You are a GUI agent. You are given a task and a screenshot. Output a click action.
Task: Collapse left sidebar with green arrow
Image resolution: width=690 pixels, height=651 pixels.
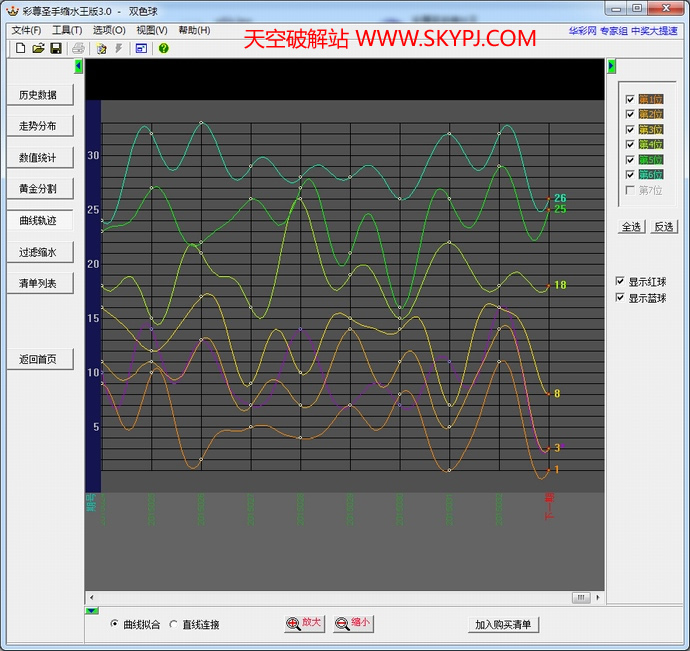click(79, 66)
